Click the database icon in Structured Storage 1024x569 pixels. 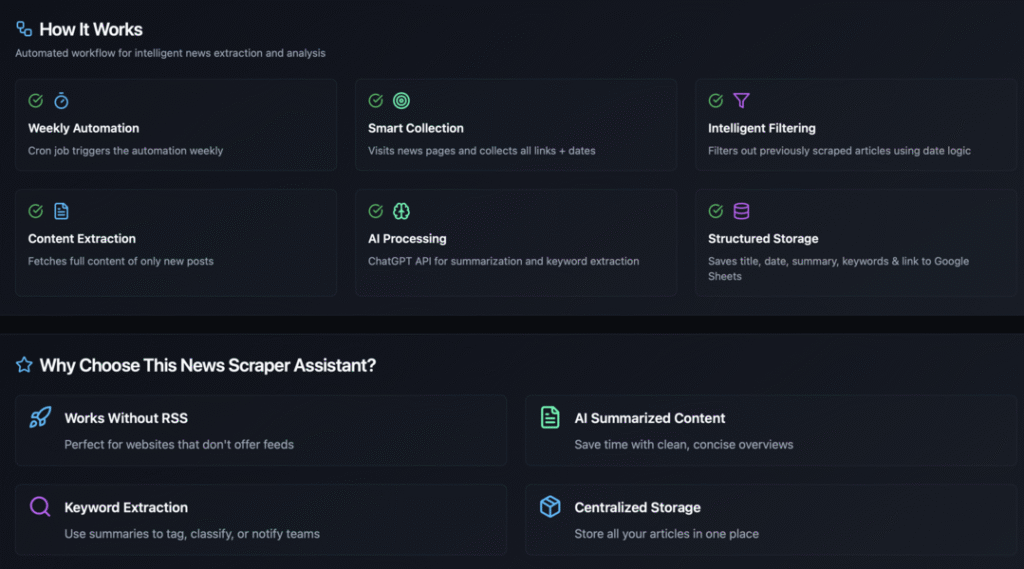(x=741, y=211)
